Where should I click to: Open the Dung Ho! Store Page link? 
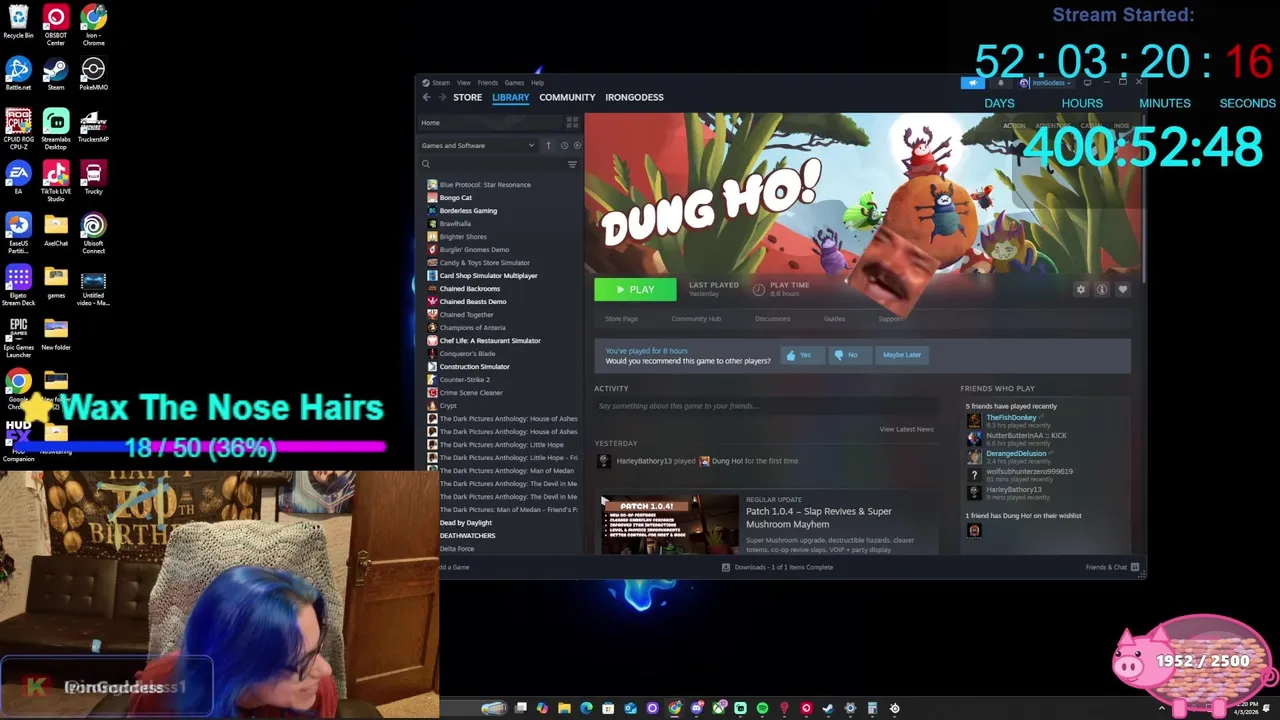click(621, 319)
